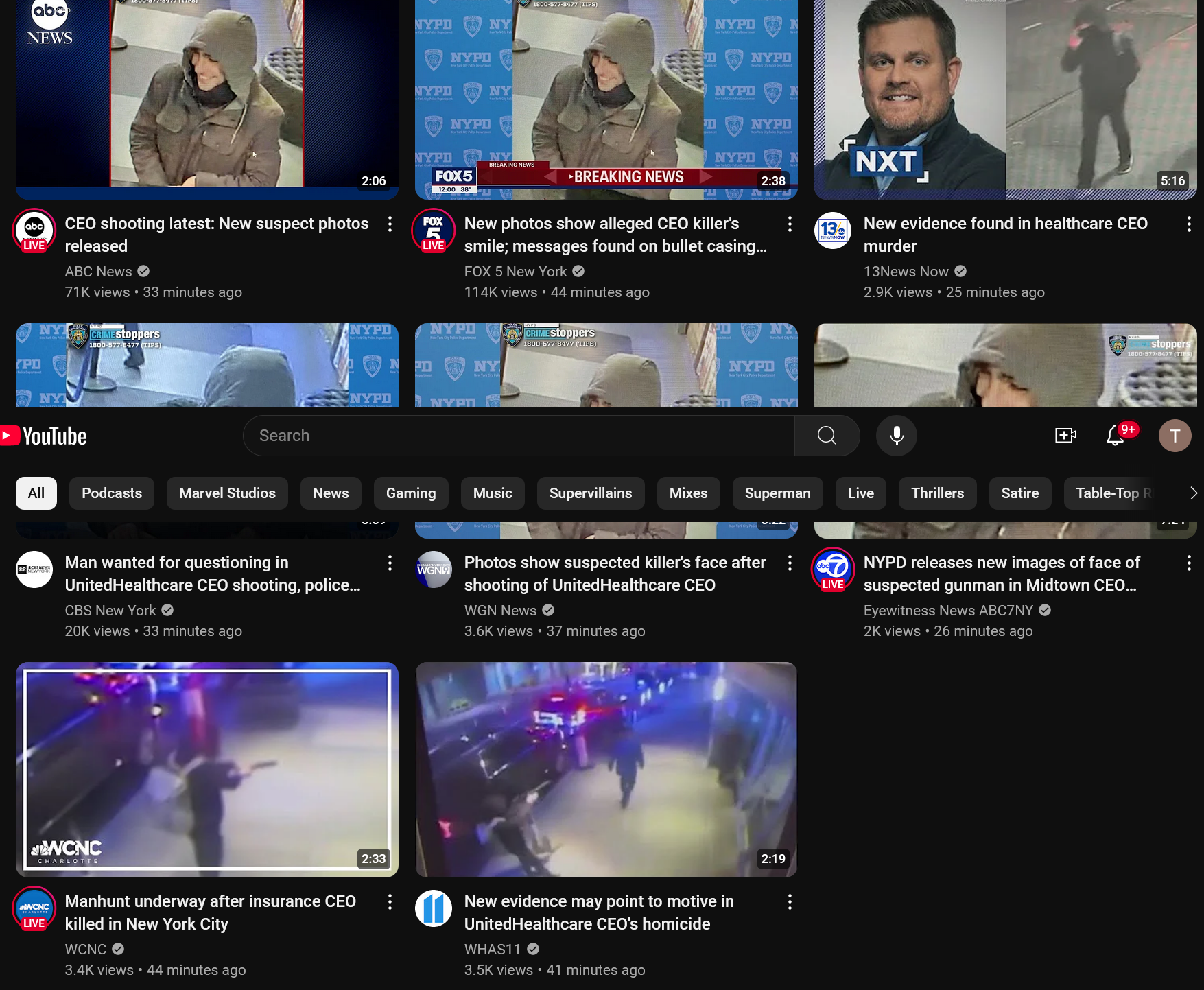Click into the Search input field

coord(519,436)
